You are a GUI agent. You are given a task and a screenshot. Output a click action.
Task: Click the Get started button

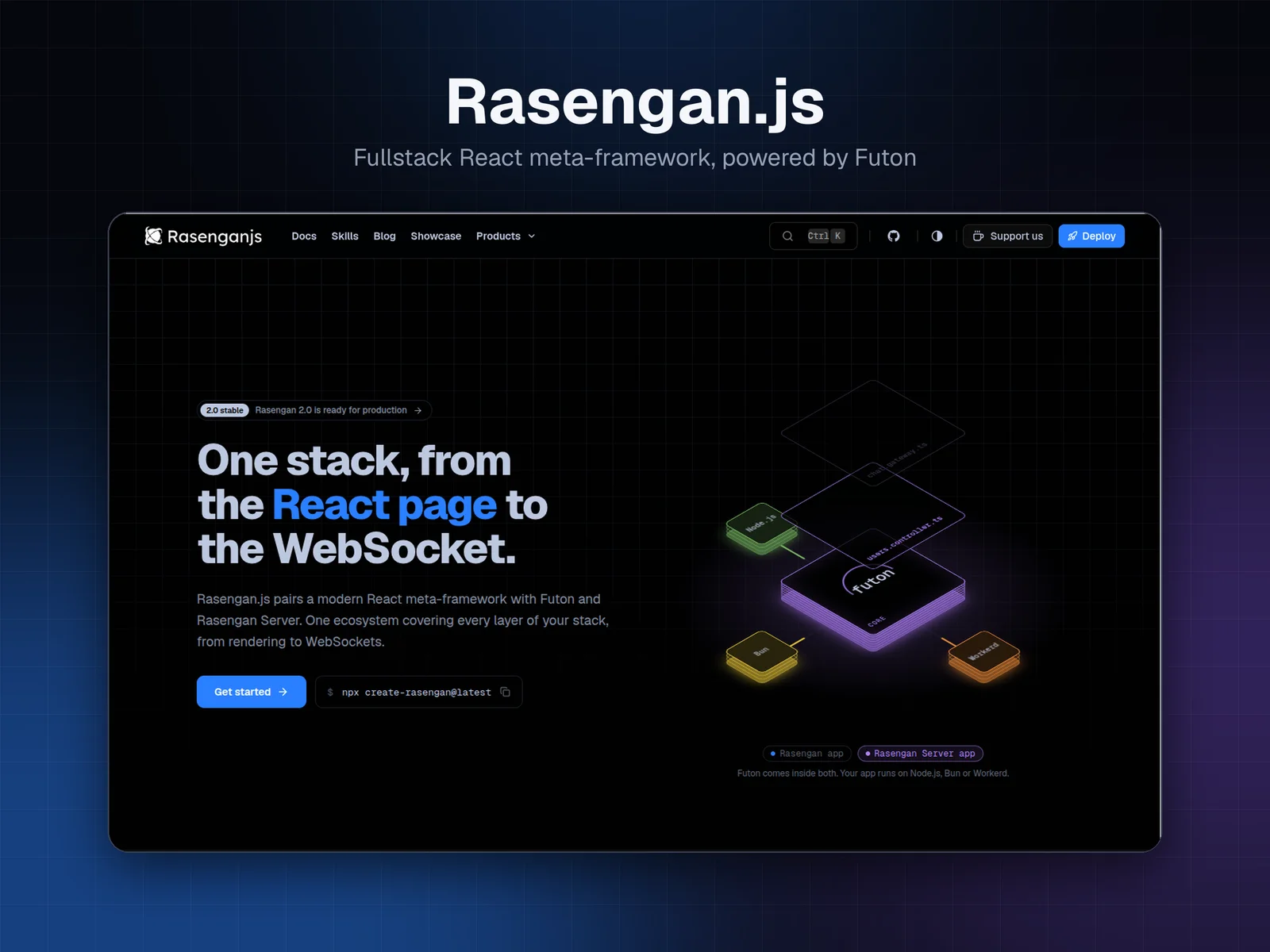(x=252, y=692)
